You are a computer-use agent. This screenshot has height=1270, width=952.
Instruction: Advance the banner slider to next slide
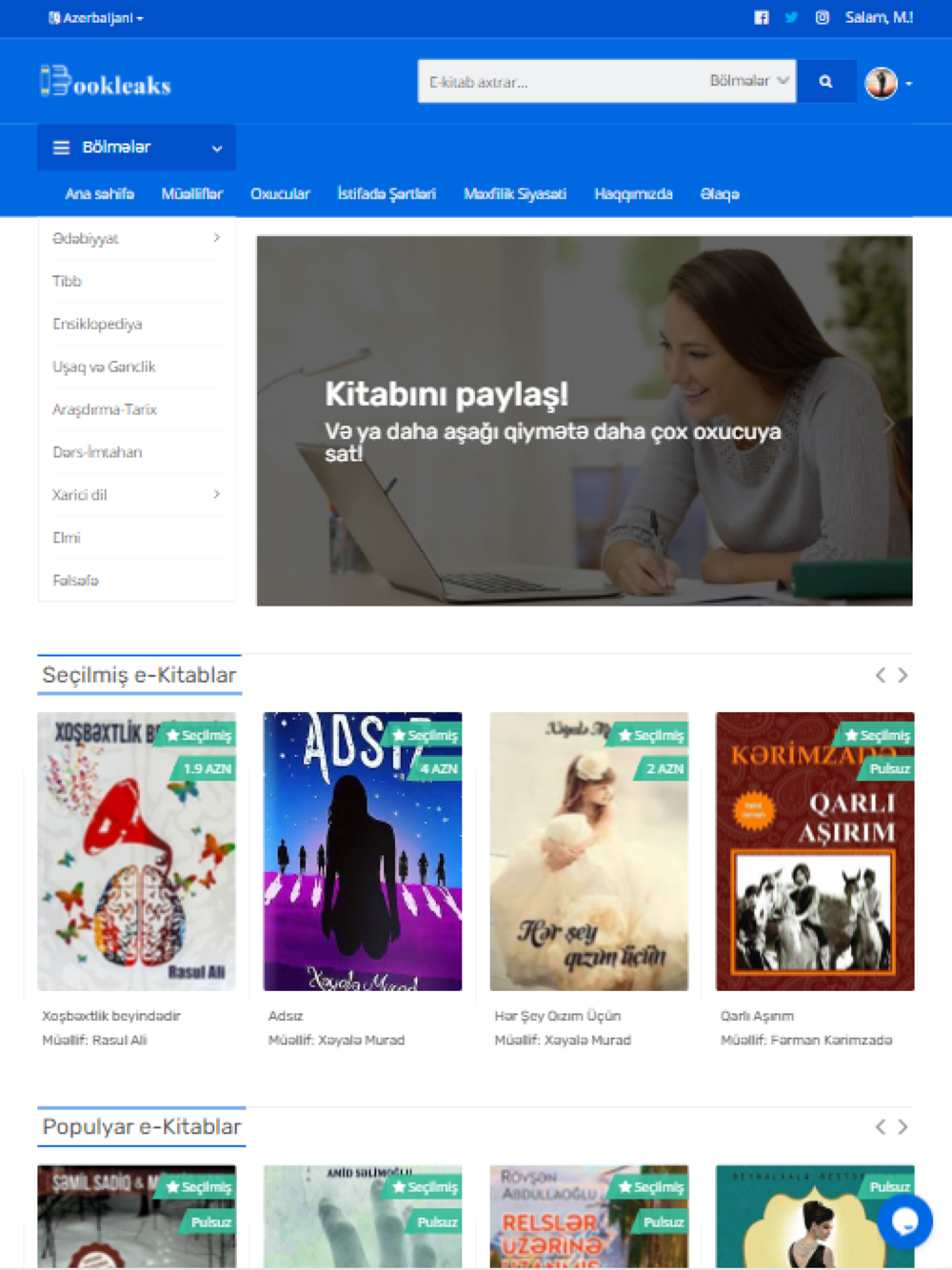(888, 424)
